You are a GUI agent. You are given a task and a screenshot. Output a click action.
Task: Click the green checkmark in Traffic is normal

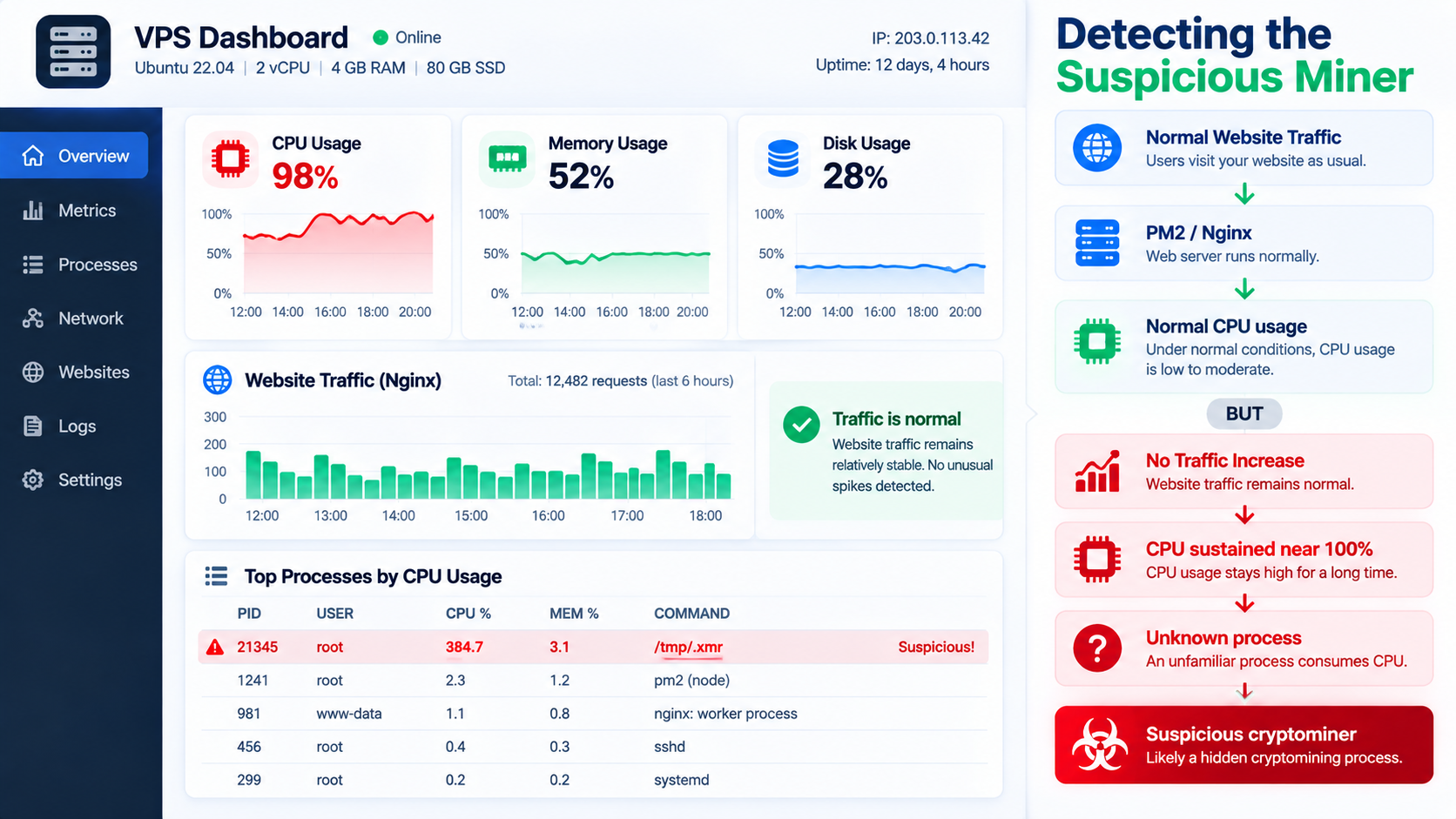[801, 425]
